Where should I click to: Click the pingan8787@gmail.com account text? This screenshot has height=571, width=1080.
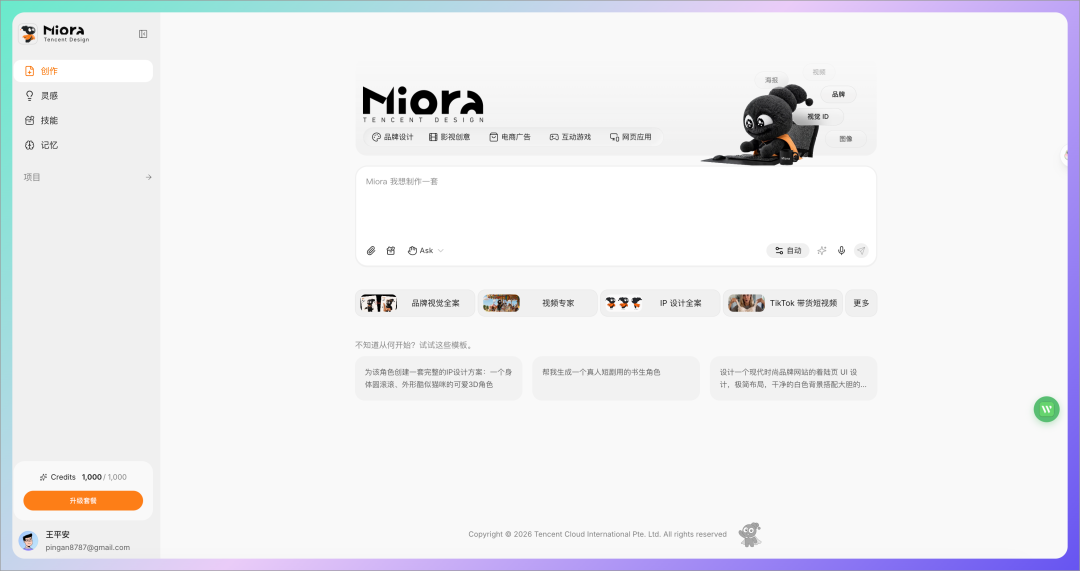87,548
